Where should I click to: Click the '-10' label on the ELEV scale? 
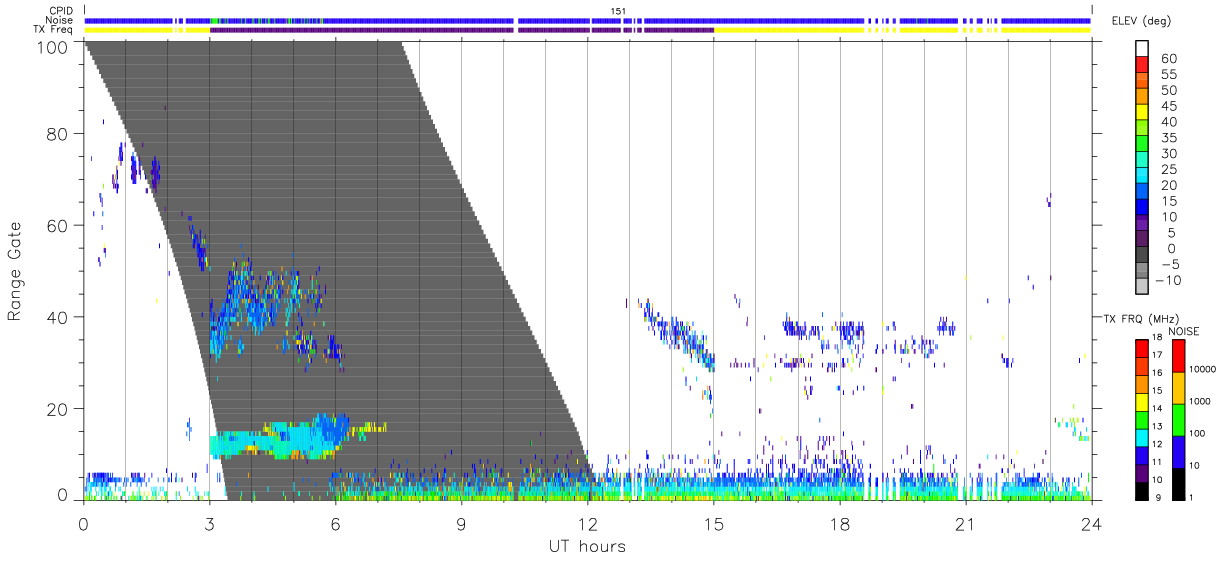(1169, 280)
